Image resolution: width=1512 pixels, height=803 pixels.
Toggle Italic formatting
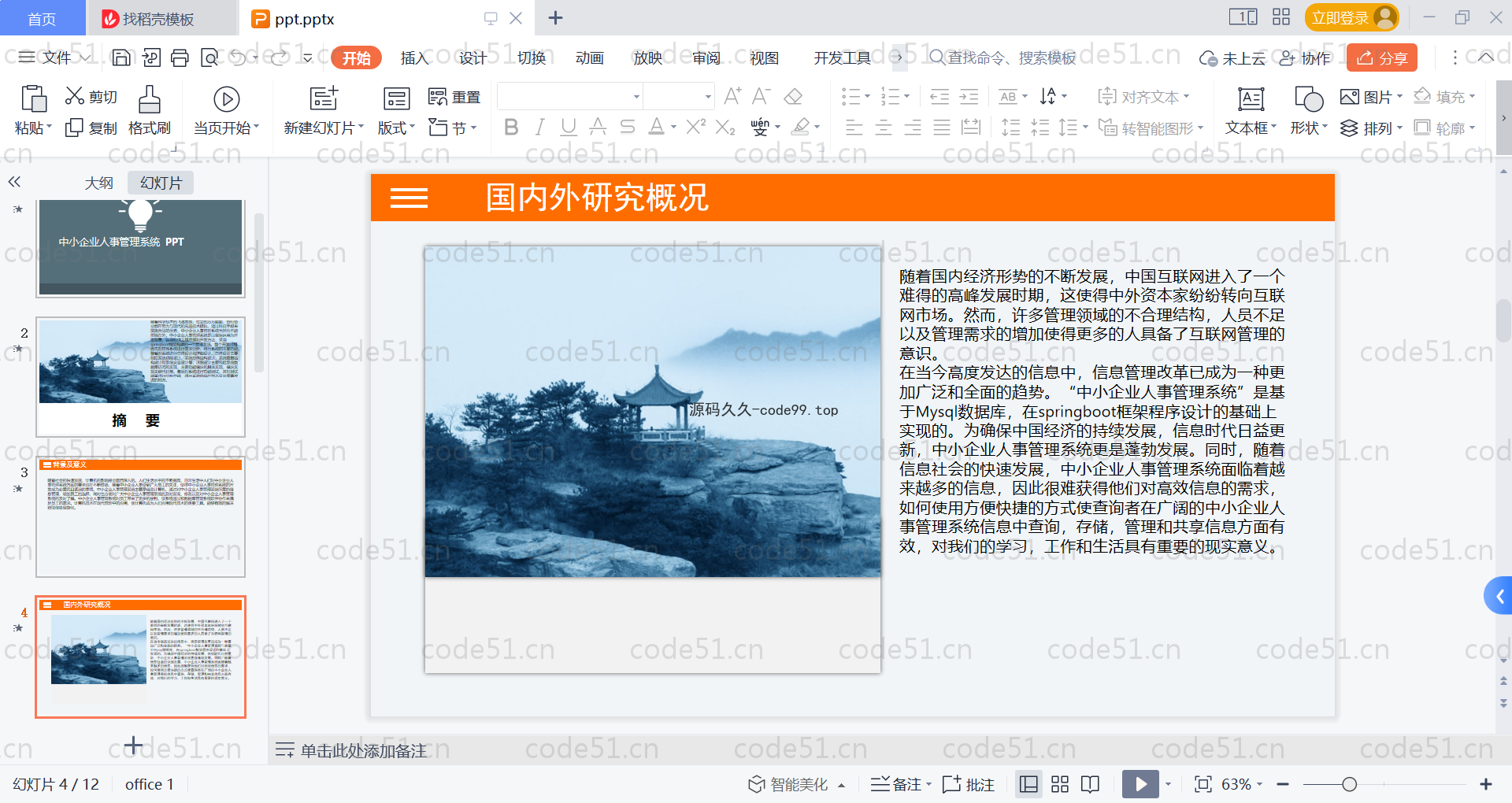(539, 127)
